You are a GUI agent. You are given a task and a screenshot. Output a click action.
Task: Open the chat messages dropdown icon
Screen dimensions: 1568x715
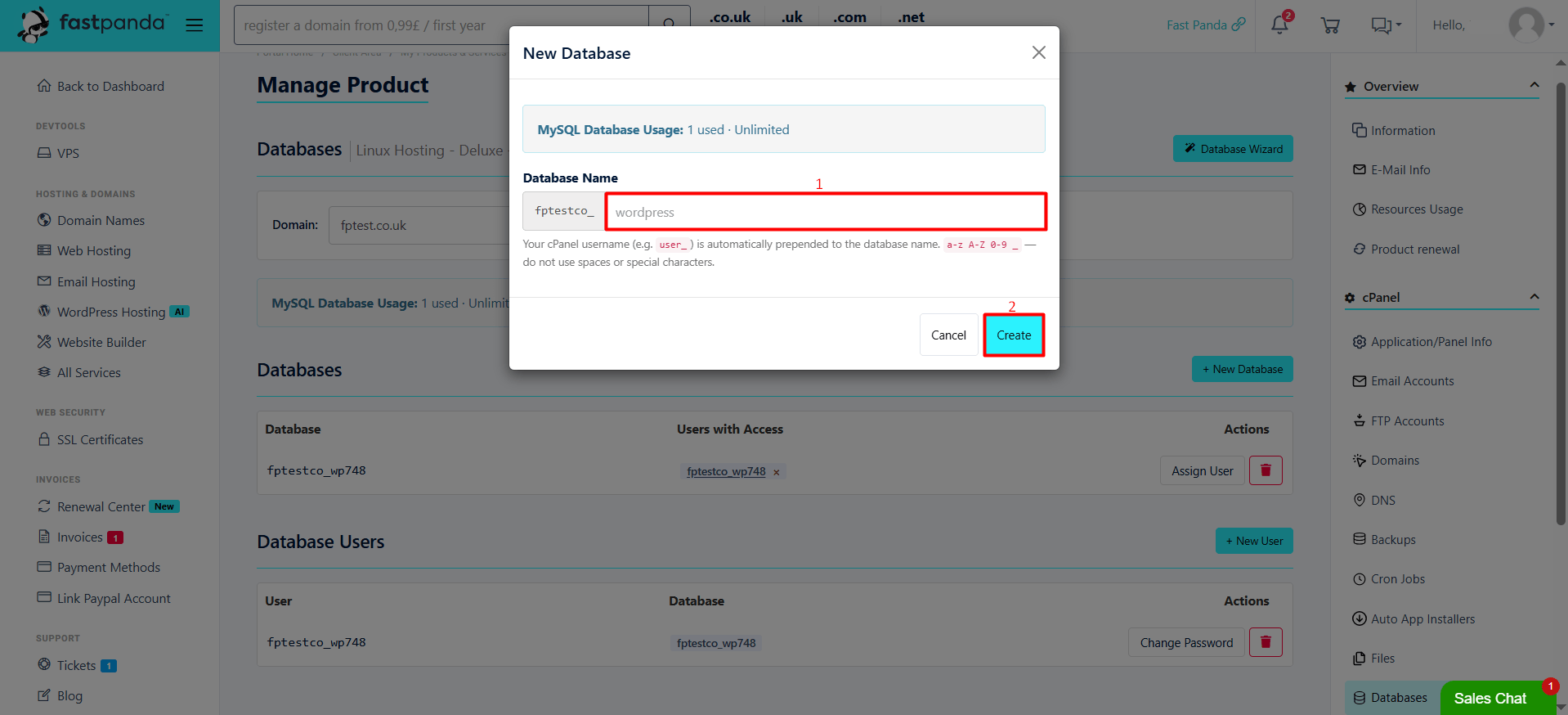(1386, 25)
